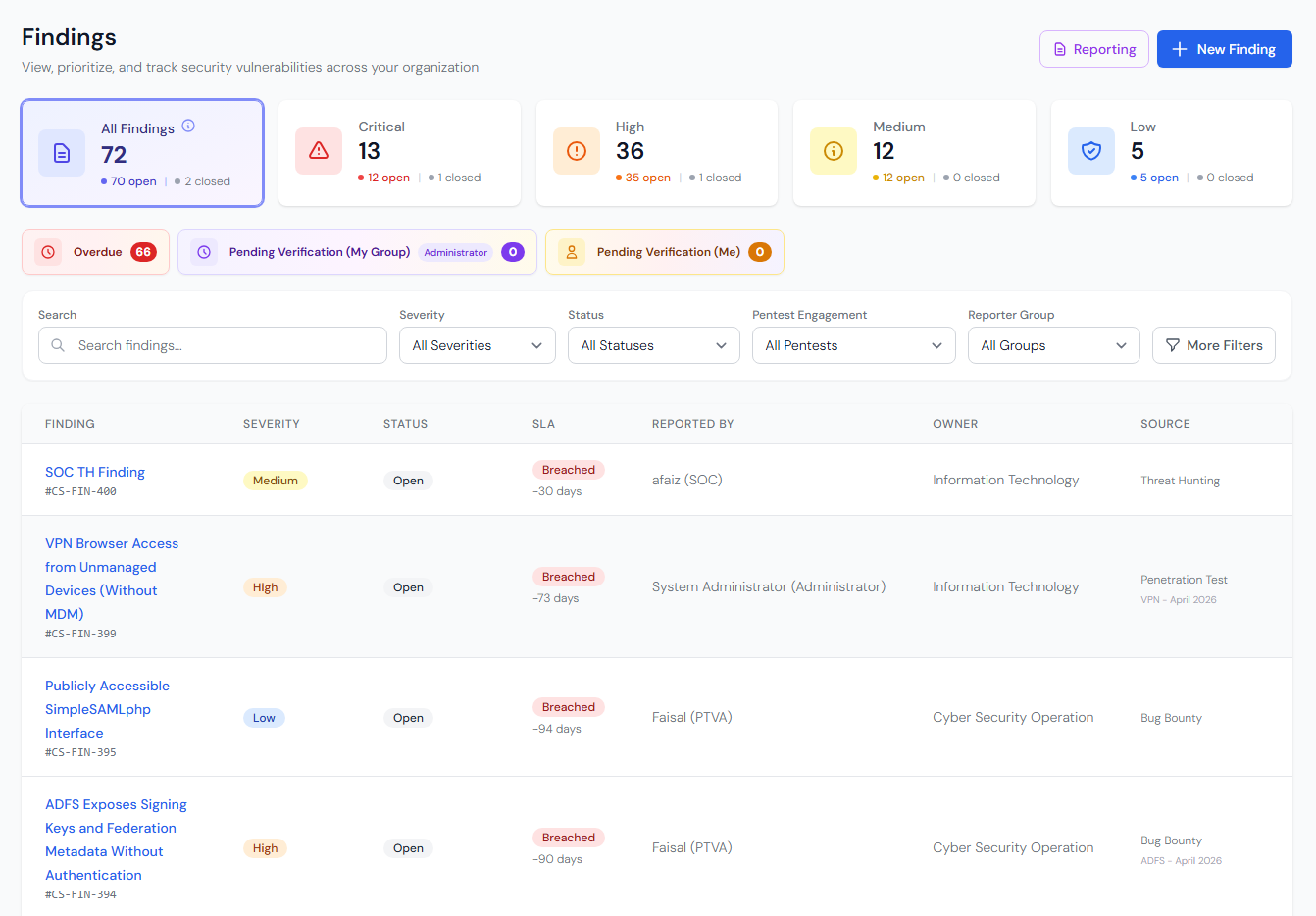Expand the All Pentests dropdown
This screenshot has height=916, width=1316.
coord(854,345)
